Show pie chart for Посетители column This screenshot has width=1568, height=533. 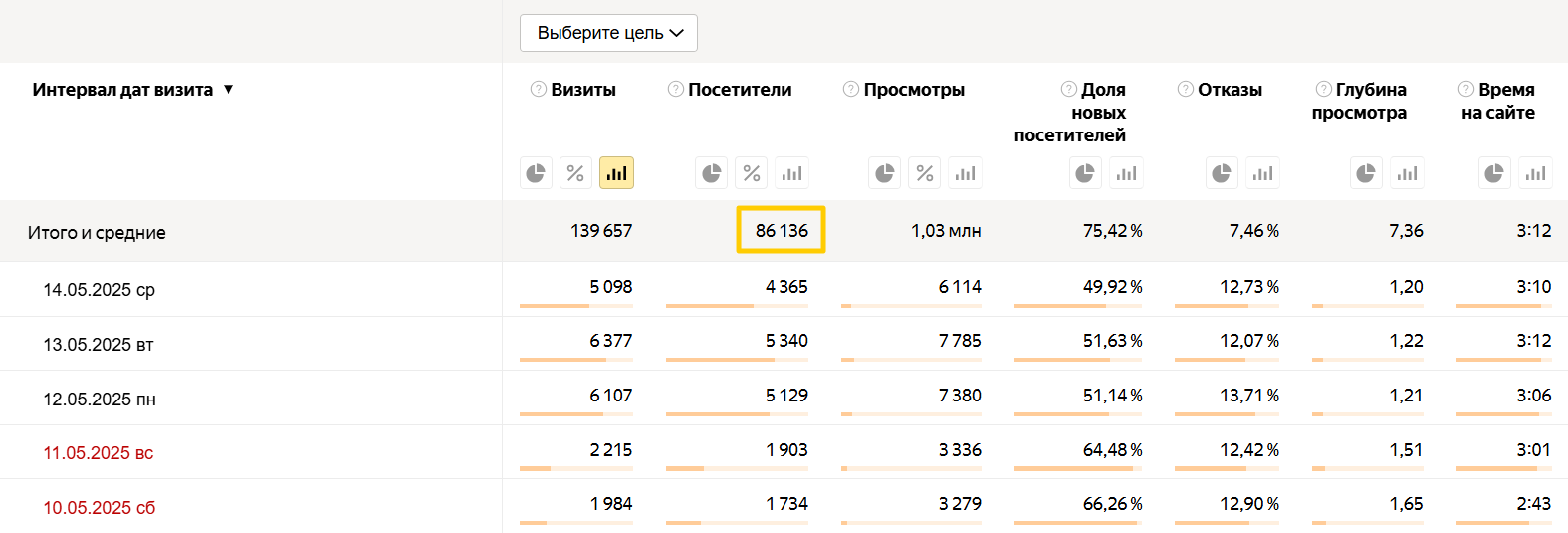[711, 173]
